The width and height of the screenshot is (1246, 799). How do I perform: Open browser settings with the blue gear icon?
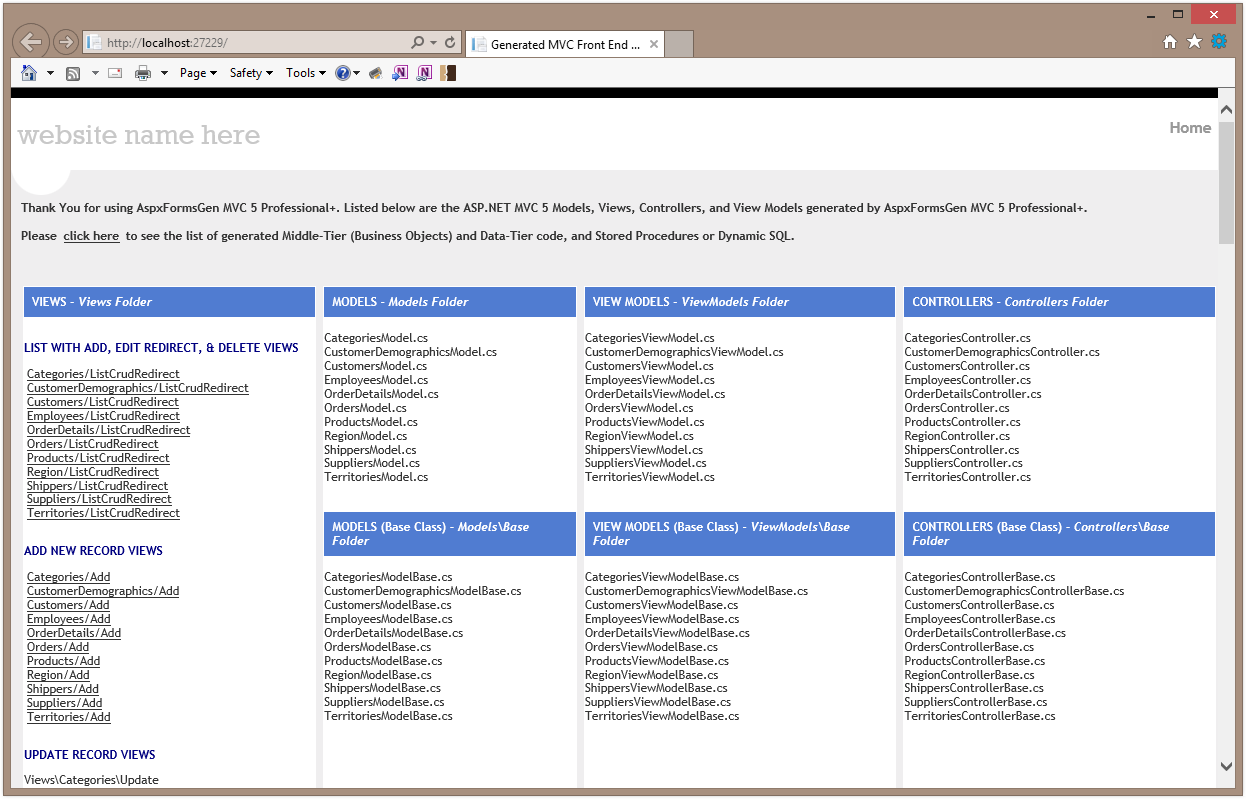point(1219,42)
